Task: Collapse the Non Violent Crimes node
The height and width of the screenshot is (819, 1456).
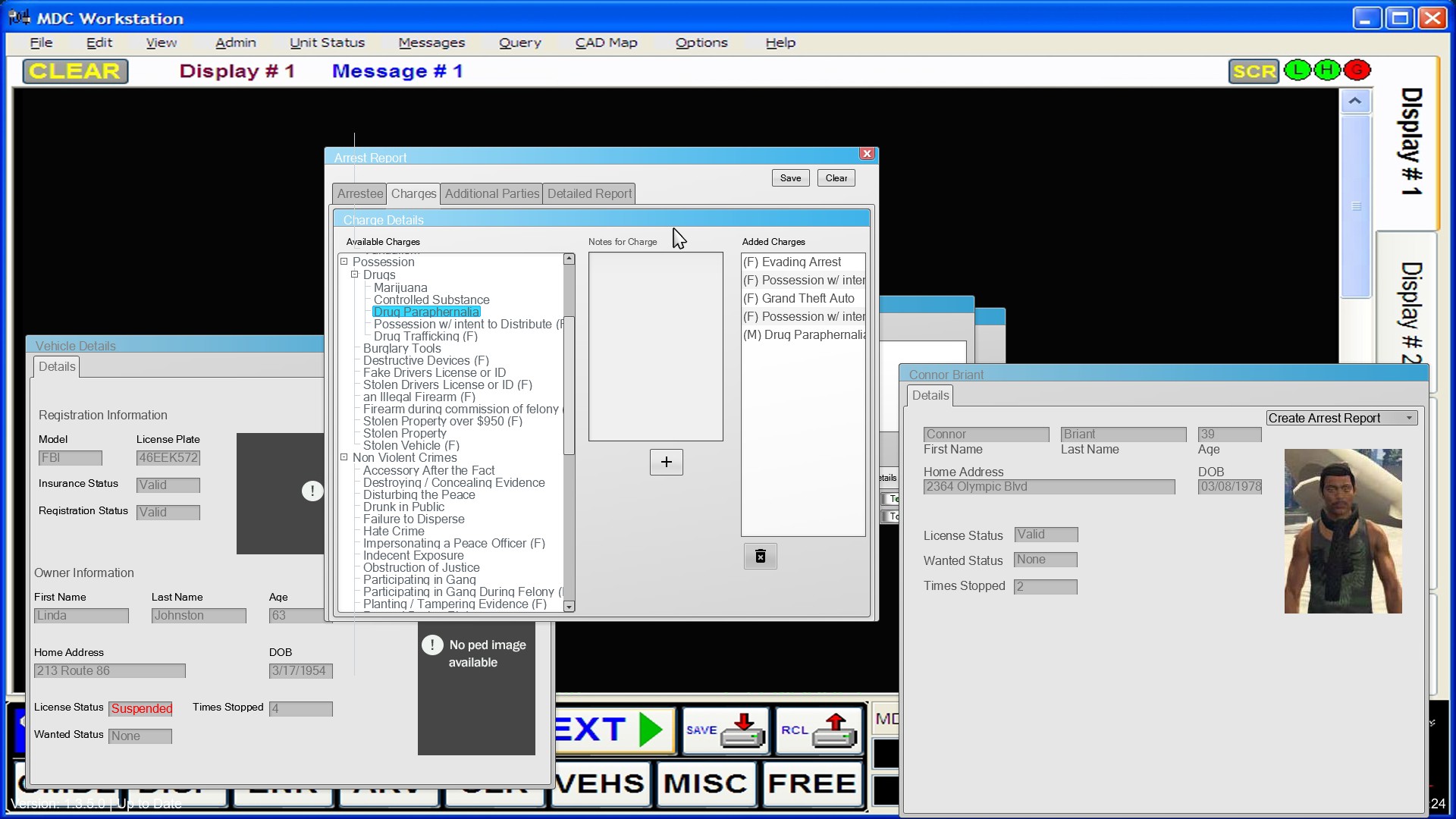Action: point(344,457)
